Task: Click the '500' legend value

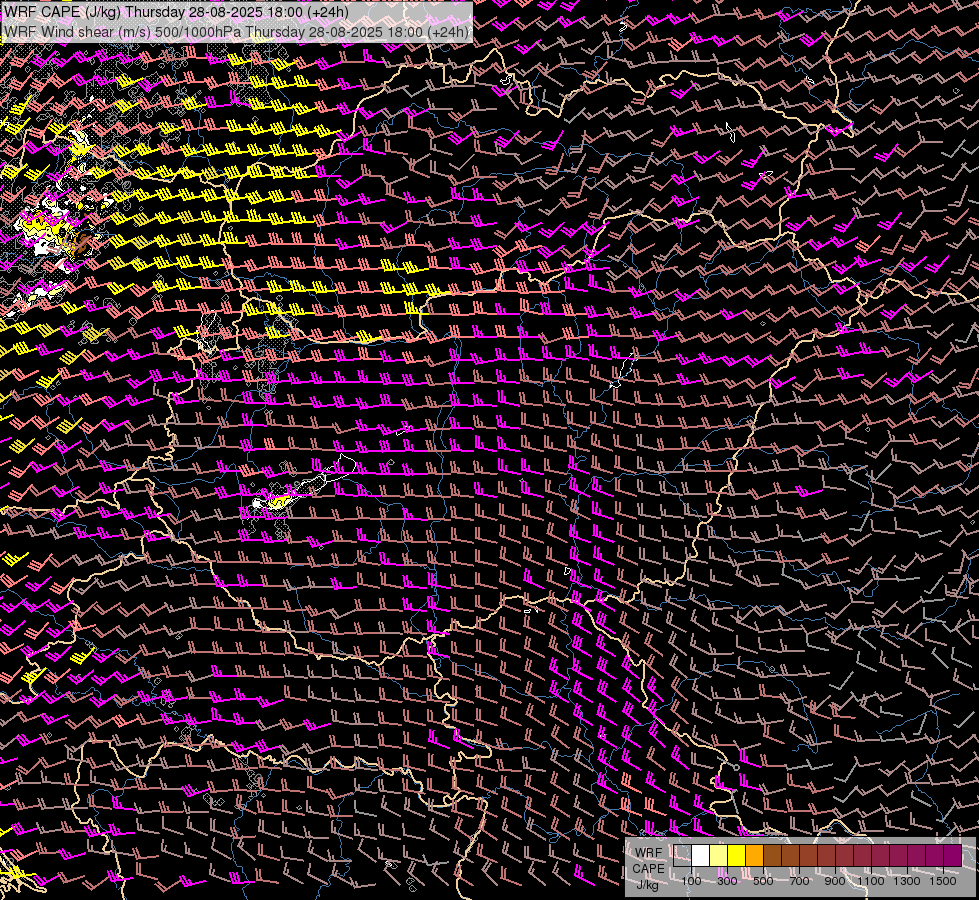Action: pyautogui.click(x=763, y=881)
